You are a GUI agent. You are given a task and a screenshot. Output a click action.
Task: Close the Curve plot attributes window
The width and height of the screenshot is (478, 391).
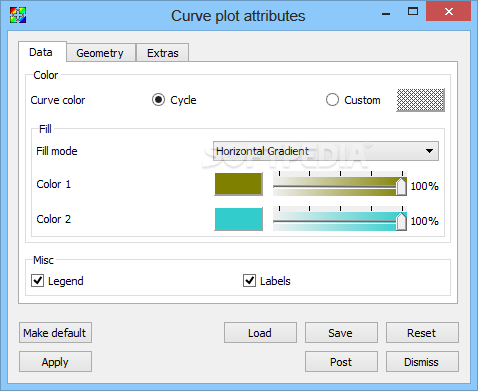448,12
